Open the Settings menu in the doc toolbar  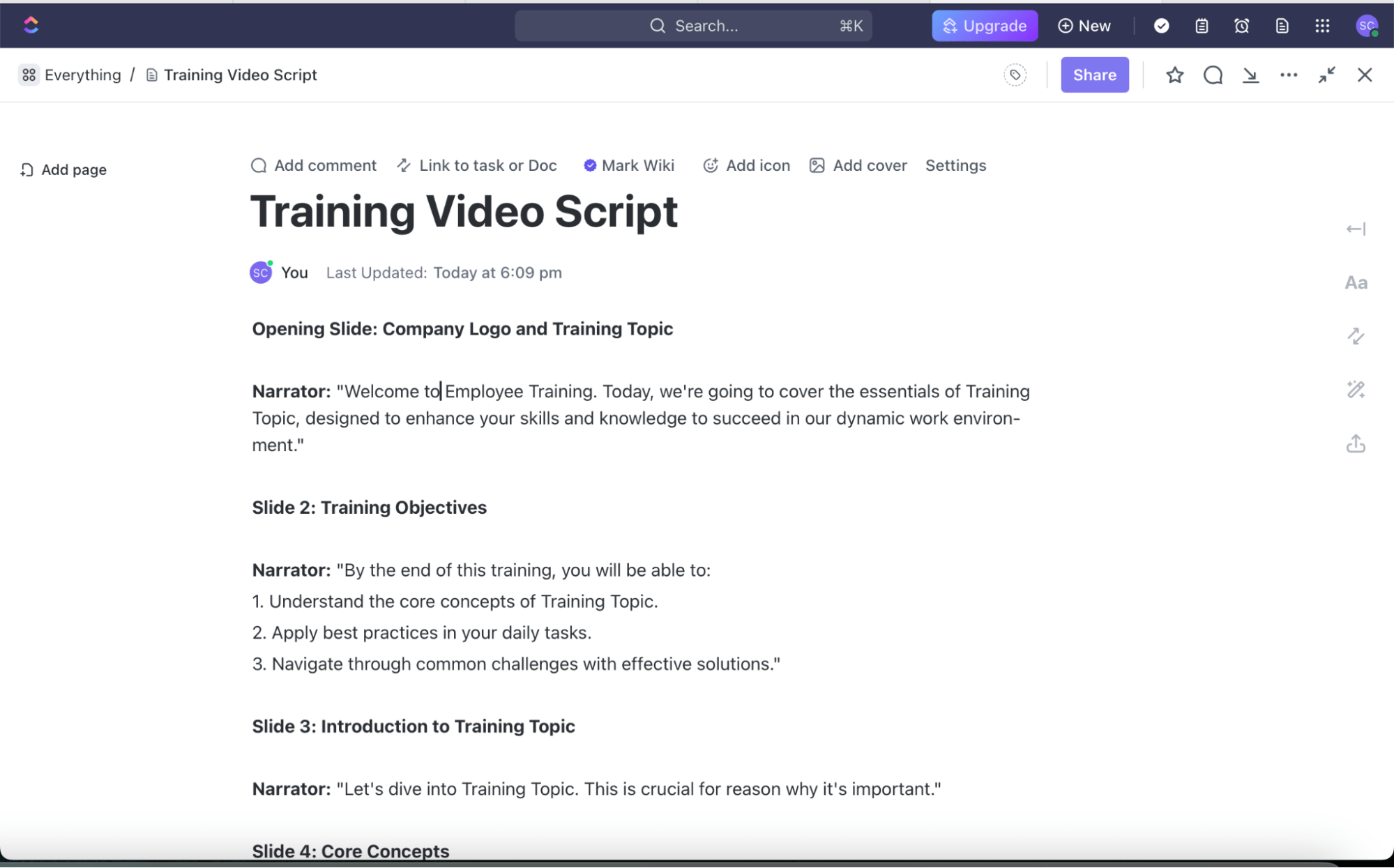955,165
